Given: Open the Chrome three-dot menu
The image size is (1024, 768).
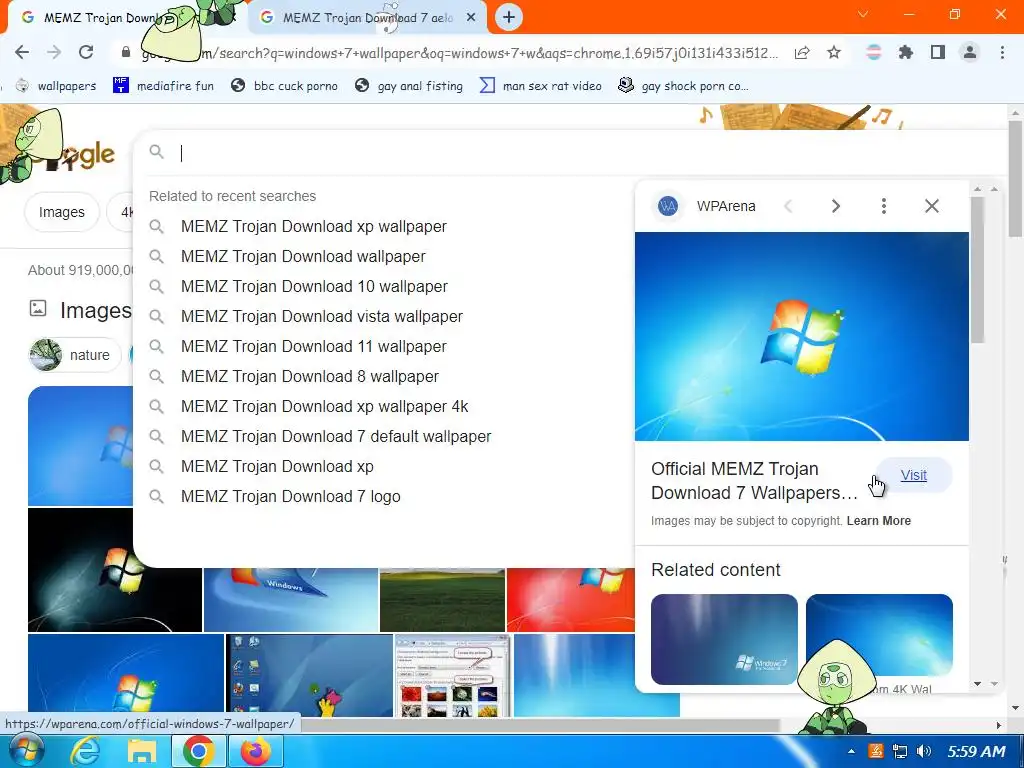Looking at the screenshot, I should click(x=1002, y=52).
